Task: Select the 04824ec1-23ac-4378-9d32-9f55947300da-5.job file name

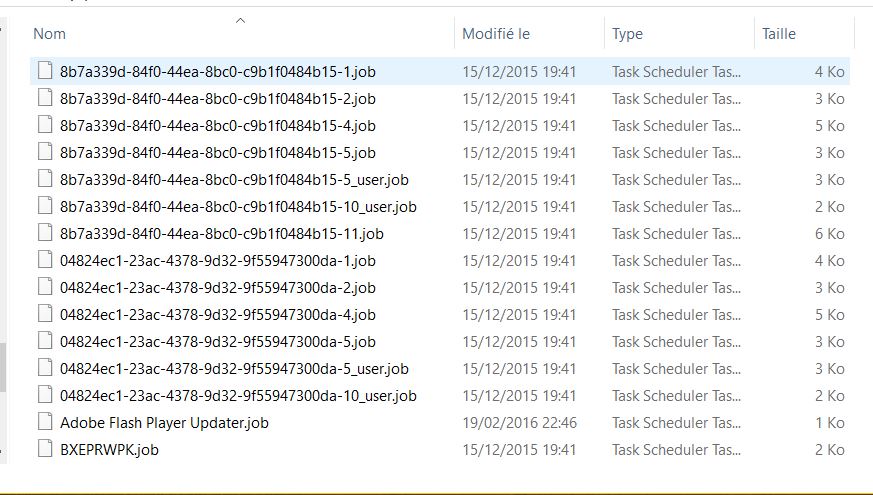Action: coord(217,342)
